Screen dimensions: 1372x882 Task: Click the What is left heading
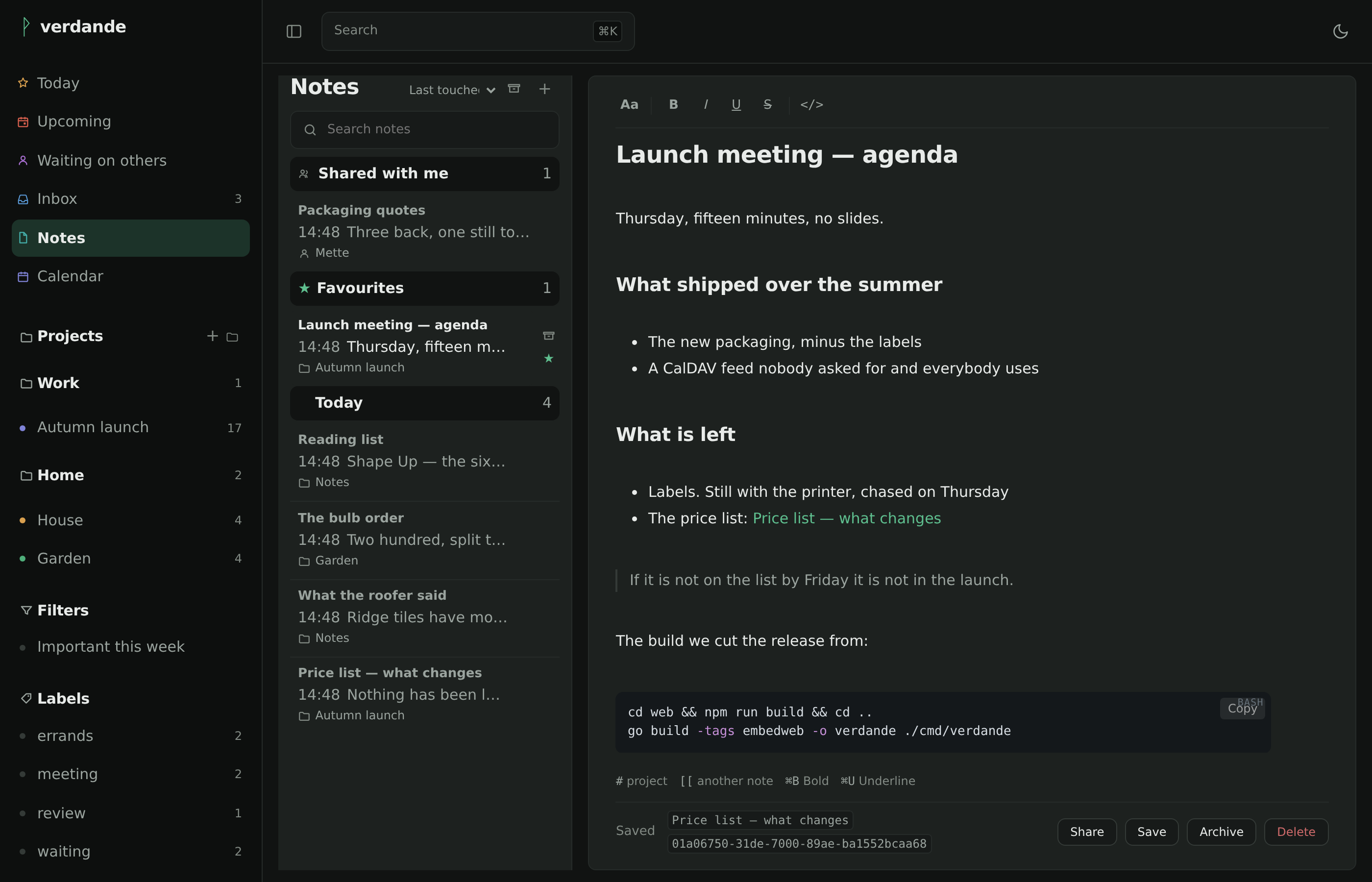(675, 435)
